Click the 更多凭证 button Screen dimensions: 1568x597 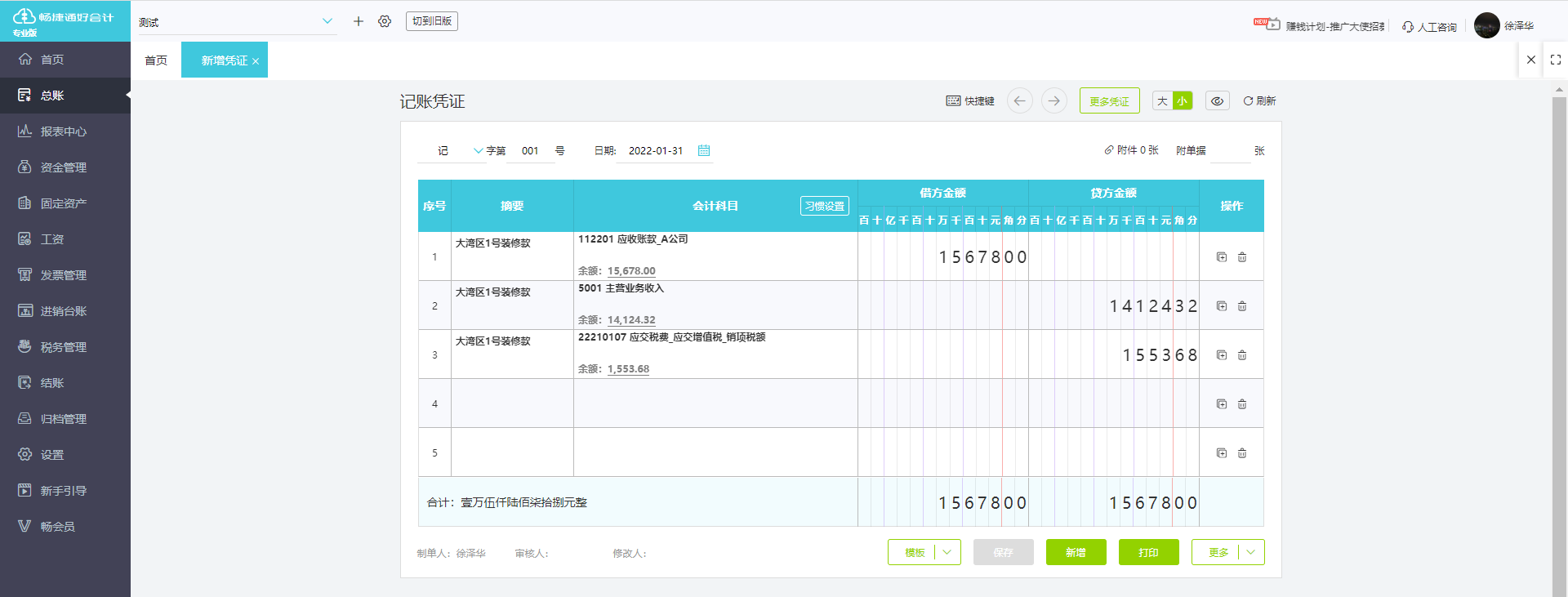[1109, 101]
